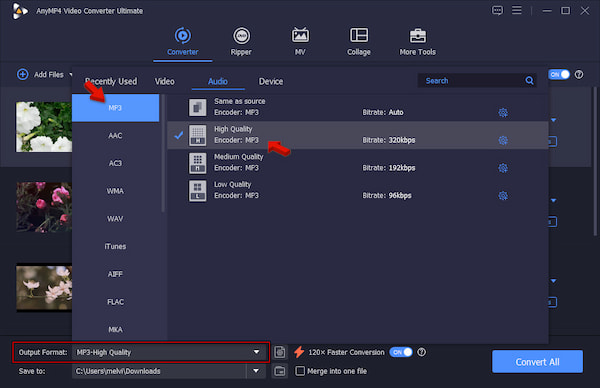Image resolution: width=600 pixels, height=388 pixels.
Task: Click the Medium Quality profile icon
Action: [197, 163]
